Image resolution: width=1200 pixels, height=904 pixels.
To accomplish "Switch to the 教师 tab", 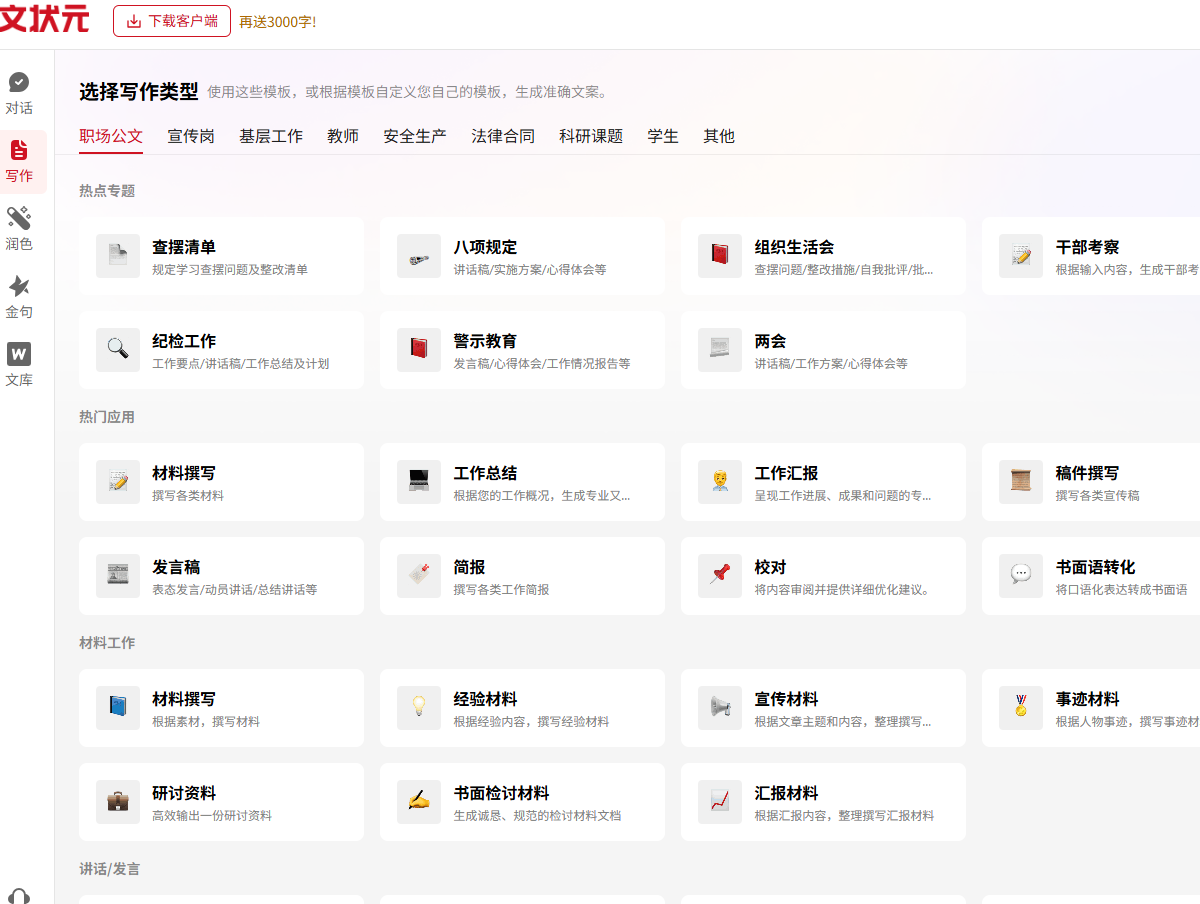I will [343, 137].
